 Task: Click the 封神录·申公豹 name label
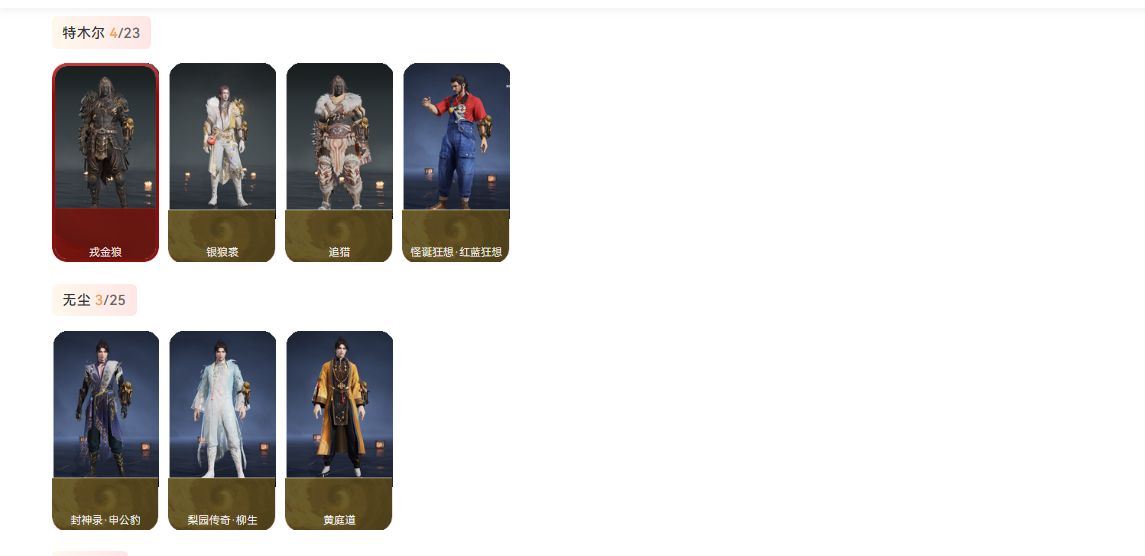[105, 520]
